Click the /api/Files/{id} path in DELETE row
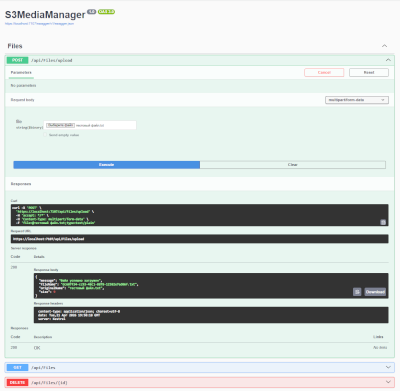Screen dimensions: 400x391 [x=49, y=382]
